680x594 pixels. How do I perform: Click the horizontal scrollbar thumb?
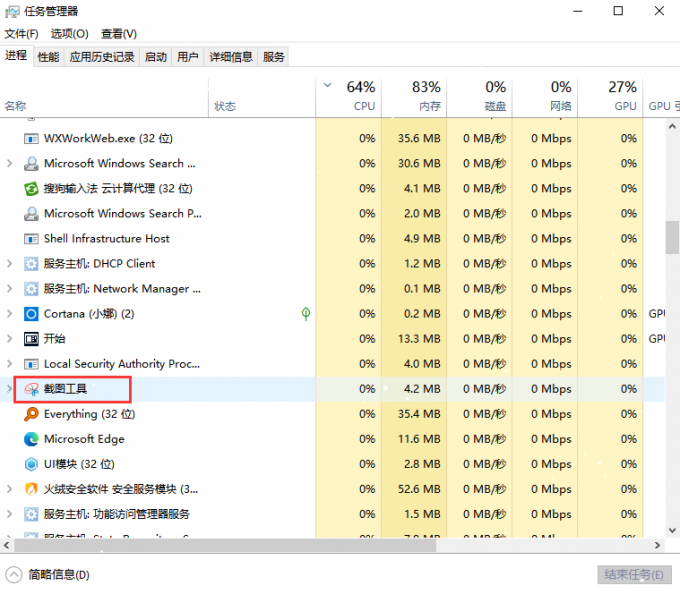click(225, 545)
